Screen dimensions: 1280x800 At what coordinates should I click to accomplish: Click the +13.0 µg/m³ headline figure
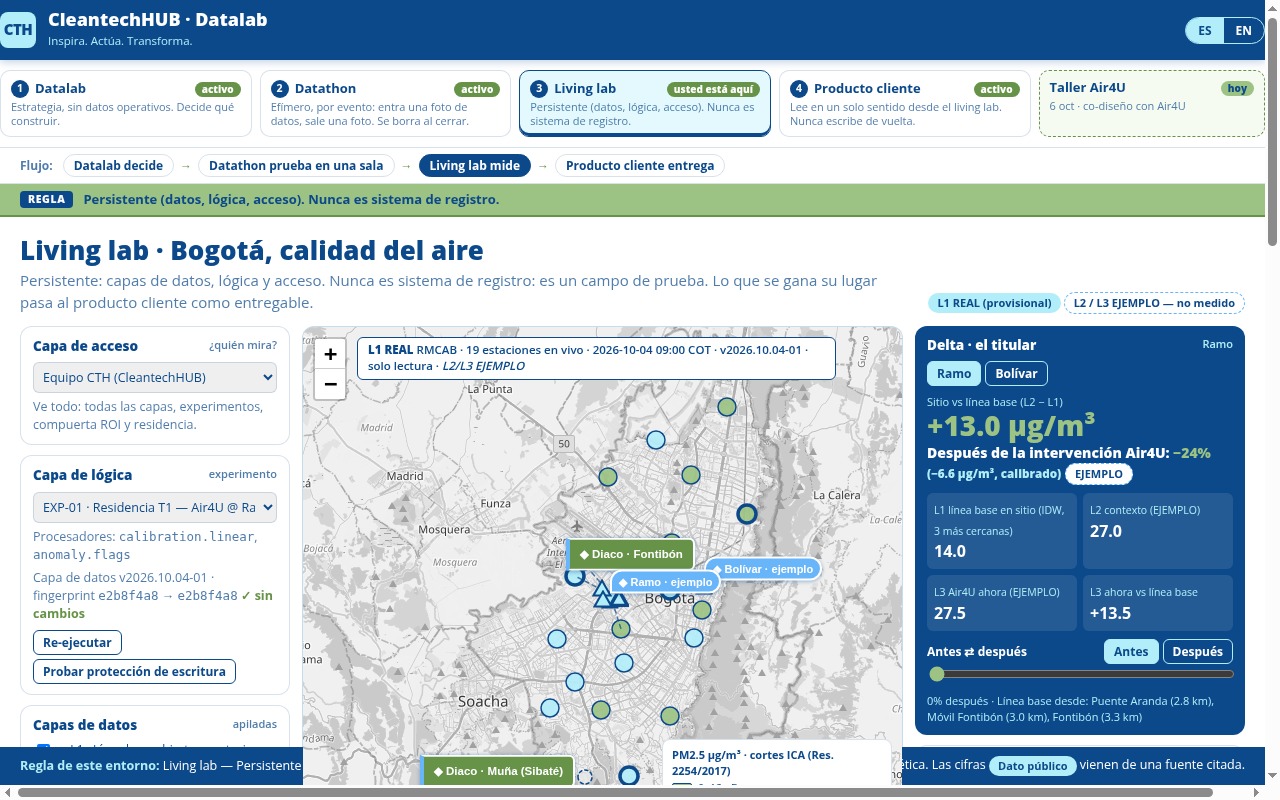[x=1011, y=426]
